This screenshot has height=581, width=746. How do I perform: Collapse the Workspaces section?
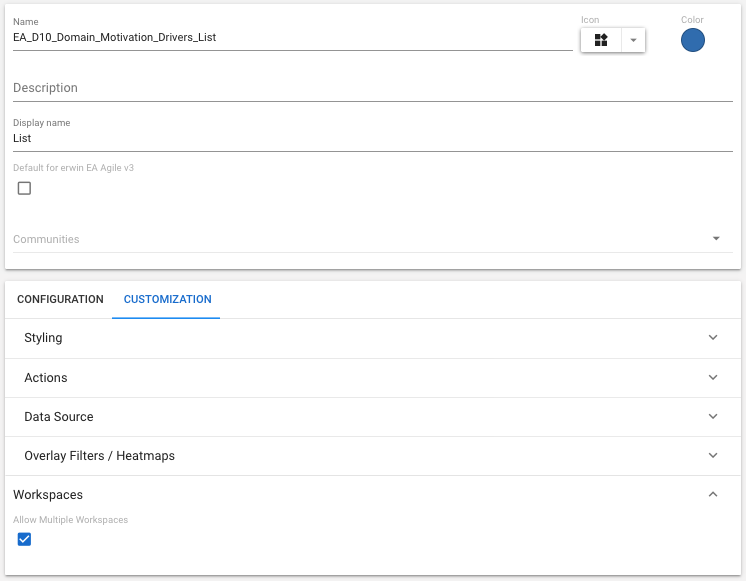coord(48,495)
